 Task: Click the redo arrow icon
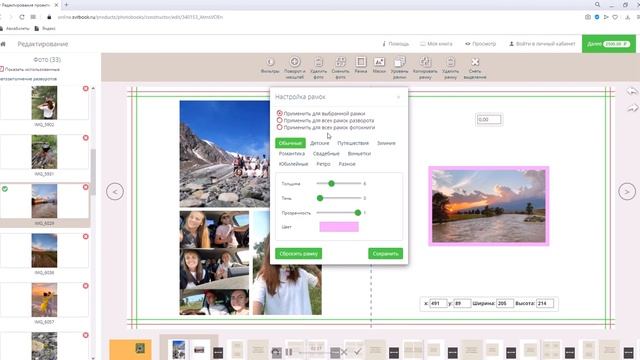coord(632,108)
